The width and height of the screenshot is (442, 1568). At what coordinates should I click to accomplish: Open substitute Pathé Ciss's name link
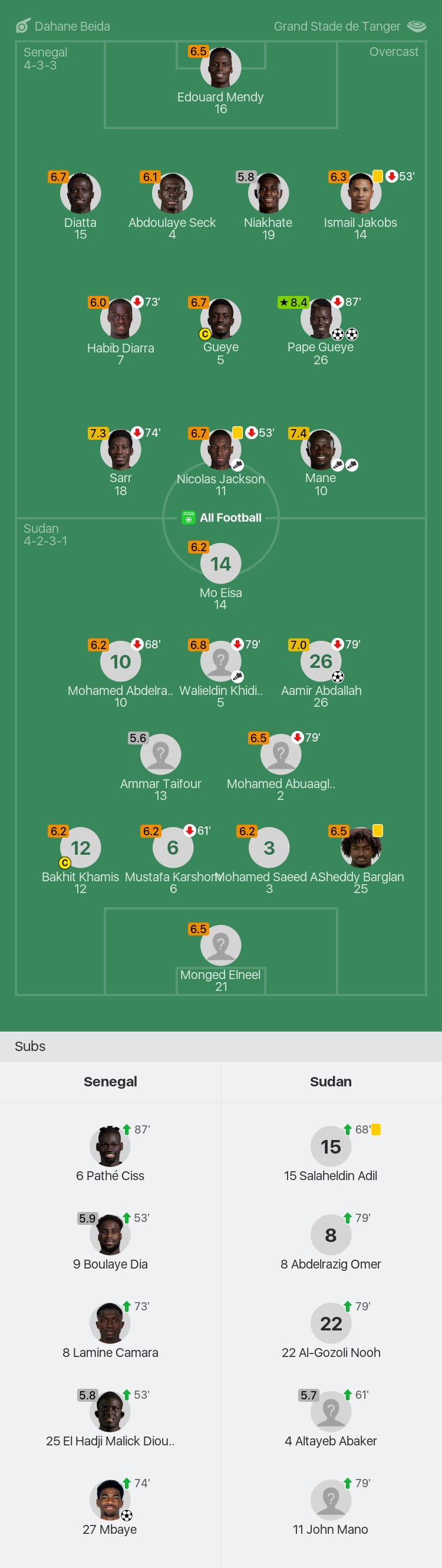pos(110,1175)
